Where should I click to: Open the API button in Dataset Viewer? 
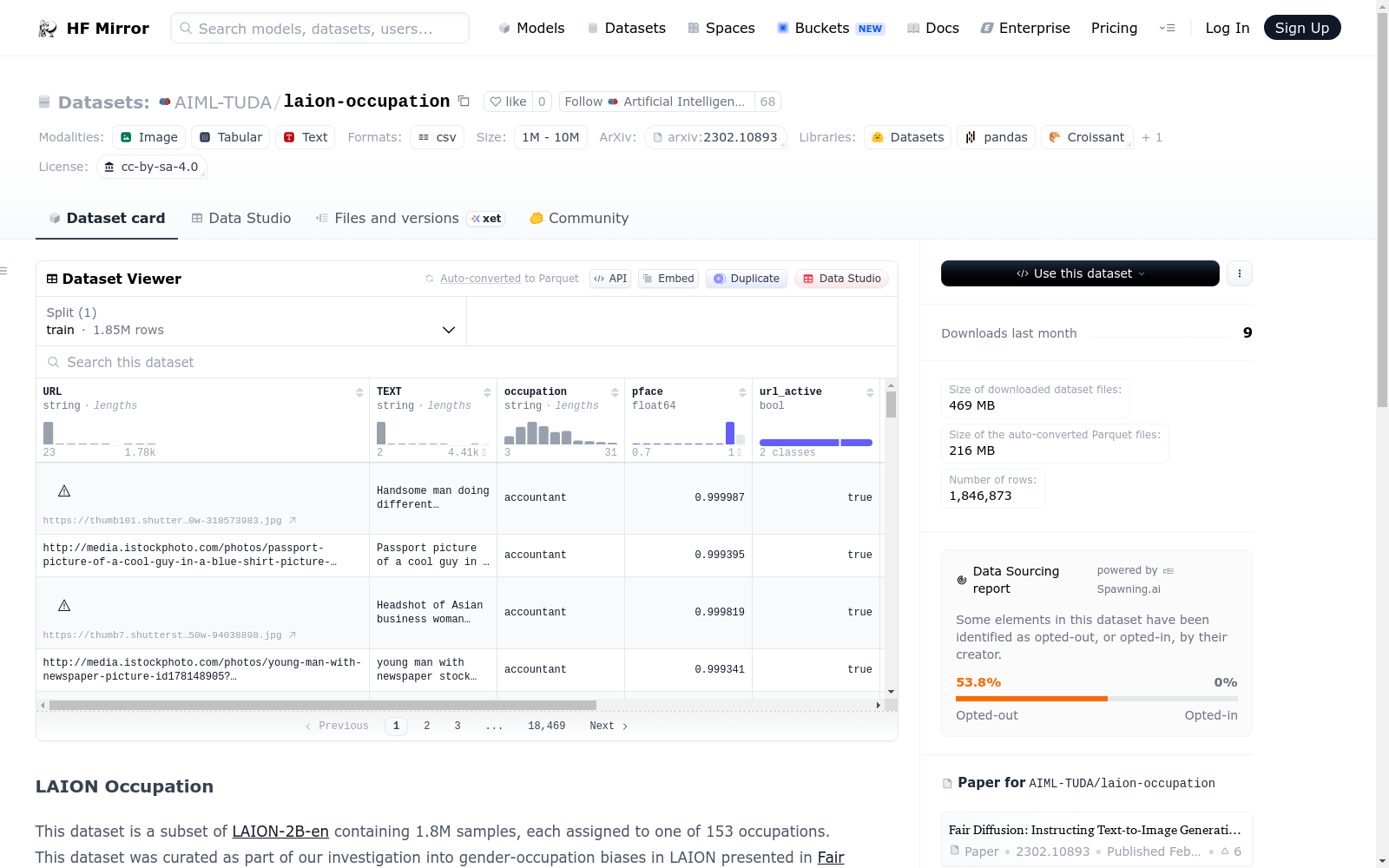[610, 279]
